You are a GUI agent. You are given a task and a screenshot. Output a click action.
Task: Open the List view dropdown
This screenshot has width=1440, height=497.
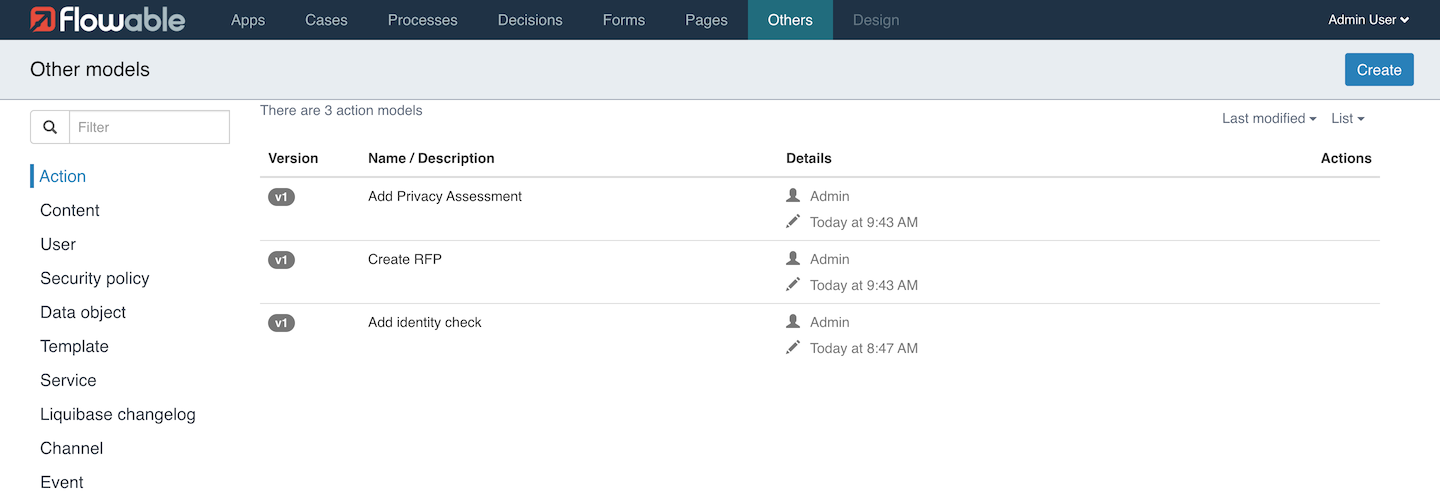point(1347,118)
